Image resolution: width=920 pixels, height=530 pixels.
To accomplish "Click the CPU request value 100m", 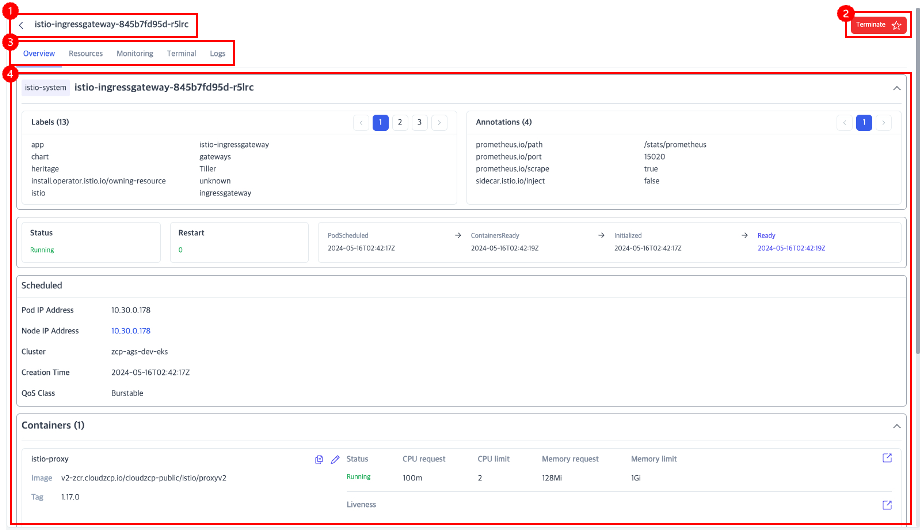I will coord(412,478).
